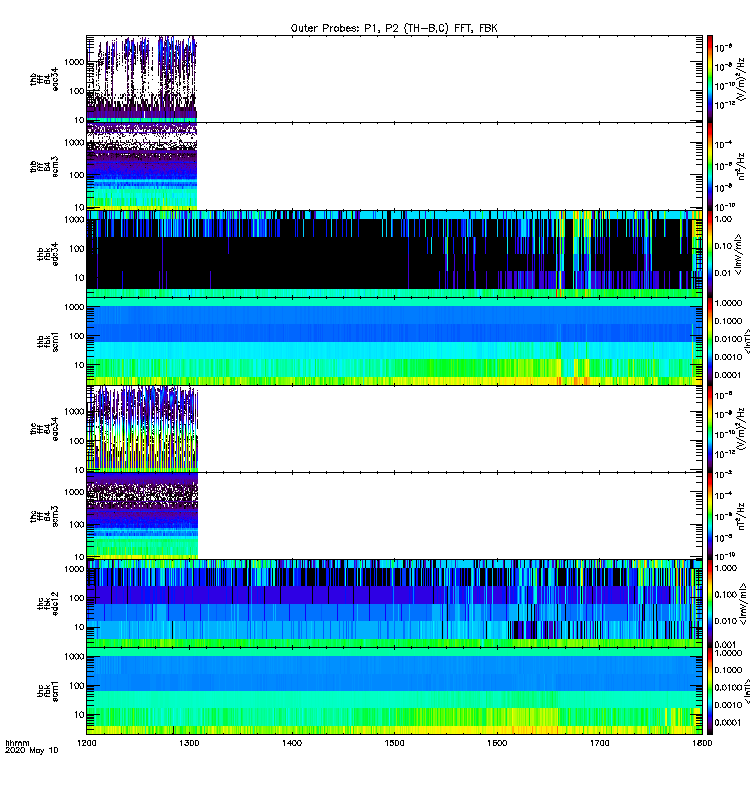750x800 pixels.
Task: Click the "1.00" value on thb edc34 color bar
Action: tap(723, 219)
